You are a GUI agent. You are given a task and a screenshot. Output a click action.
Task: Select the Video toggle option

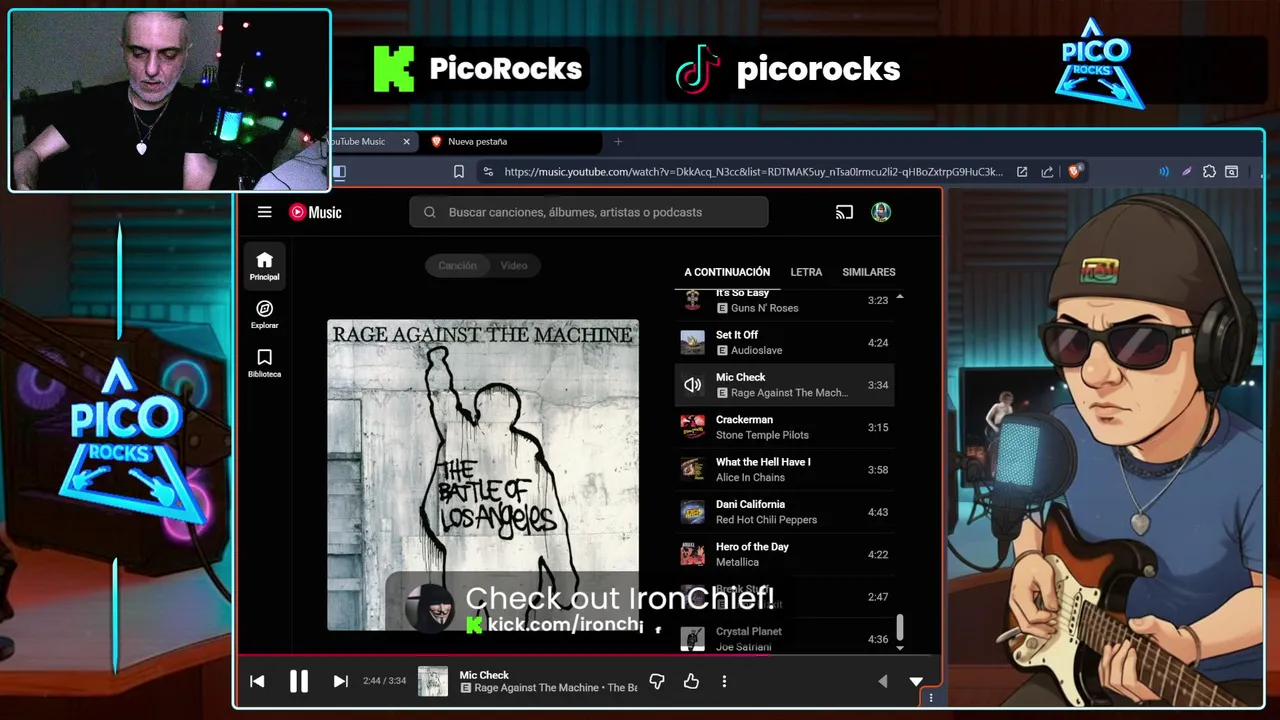[514, 265]
